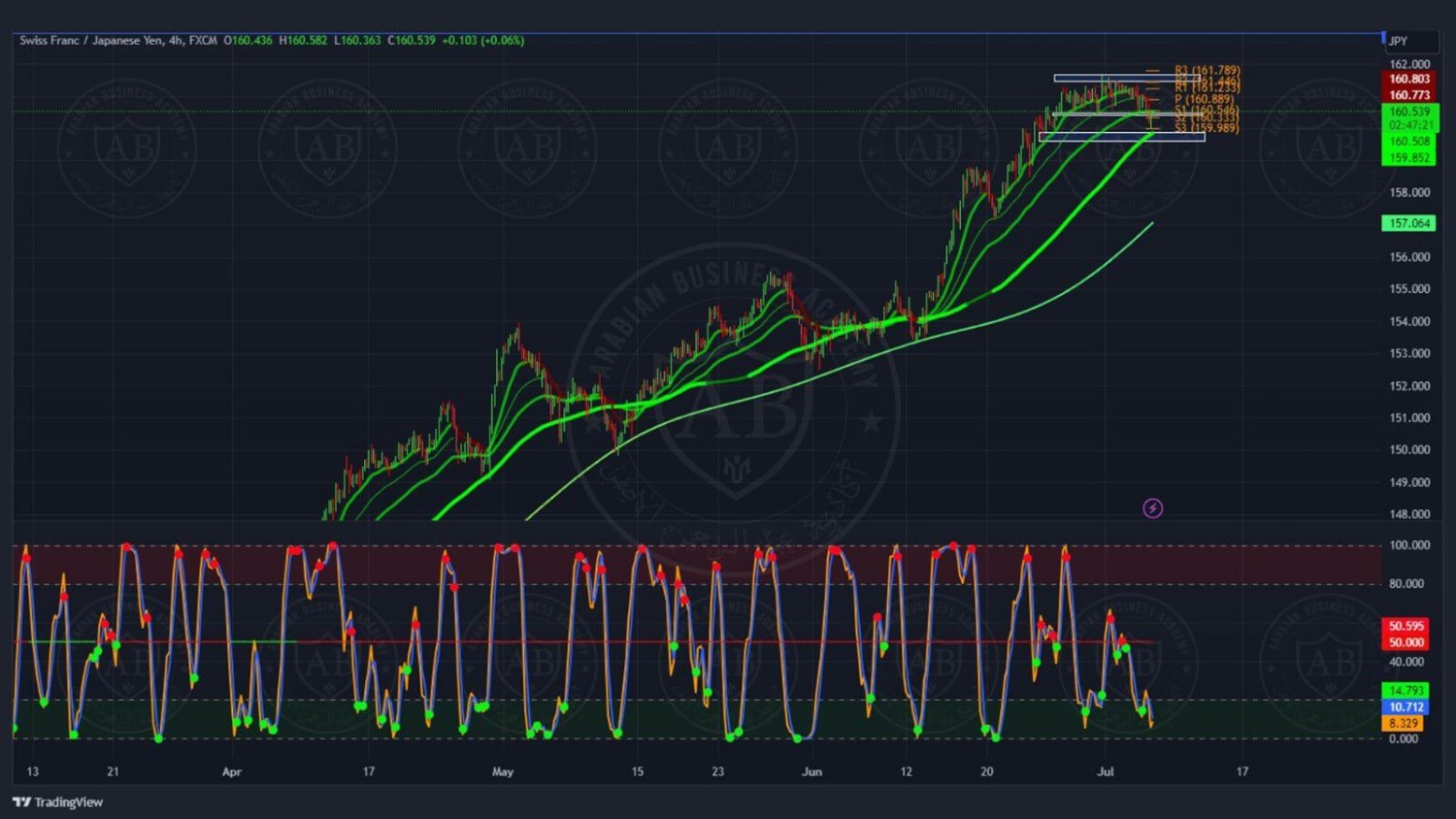Click the 151.000 price axis label
The image size is (1456, 819).
coord(1409,418)
